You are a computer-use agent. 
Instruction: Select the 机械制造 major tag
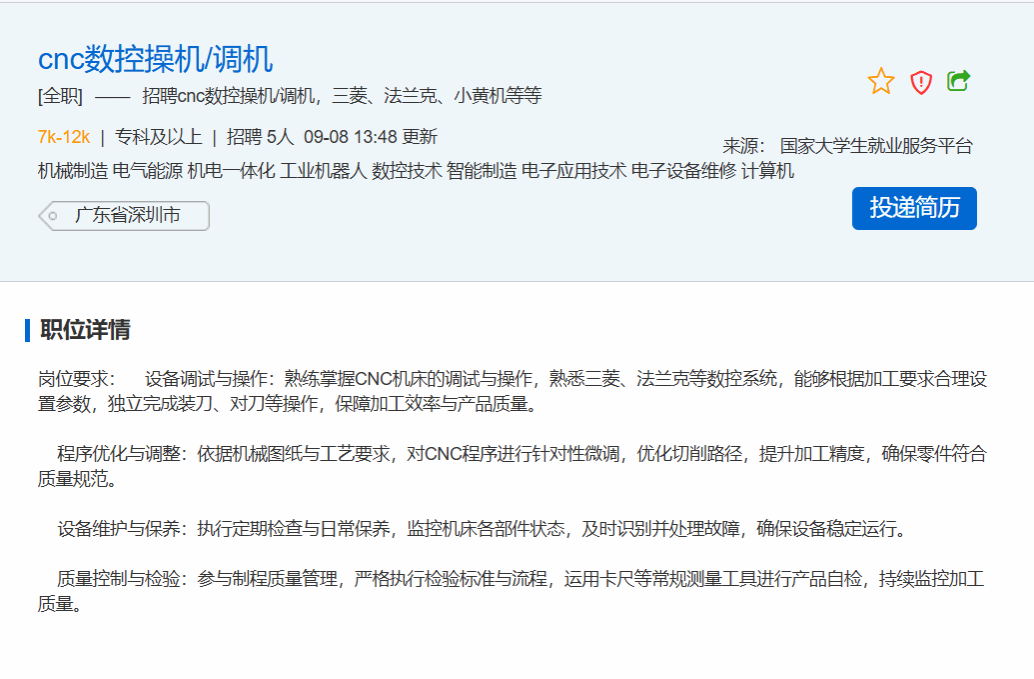73,171
